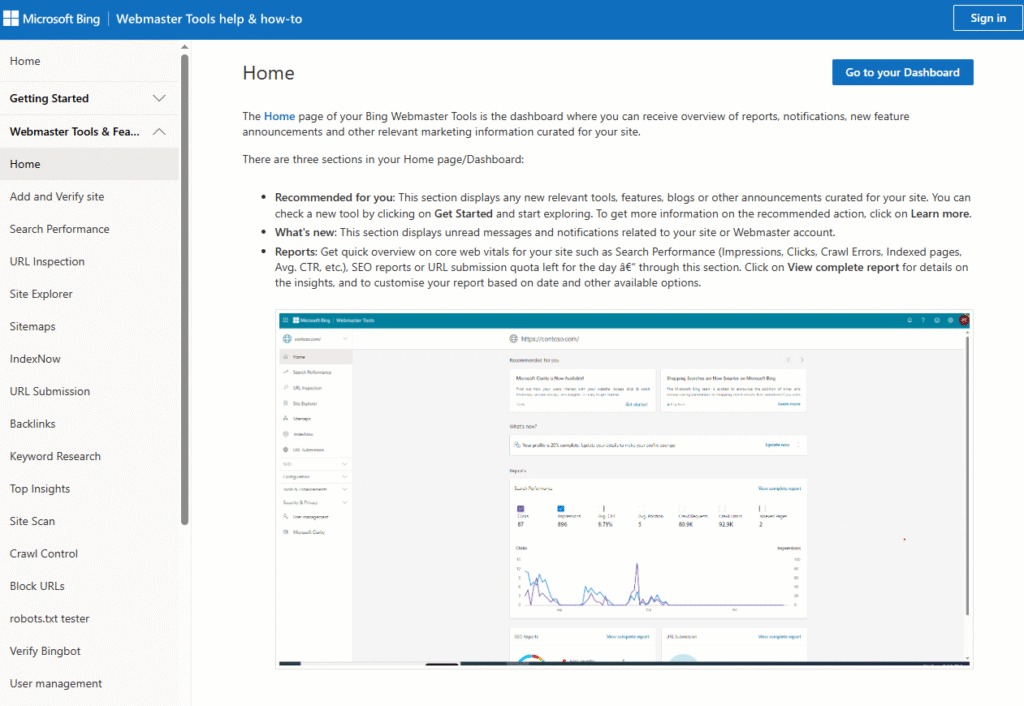The height and width of the screenshot is (706, 1024).
Task: Open Add and Verify site page
Action: [x=57, y=197]
